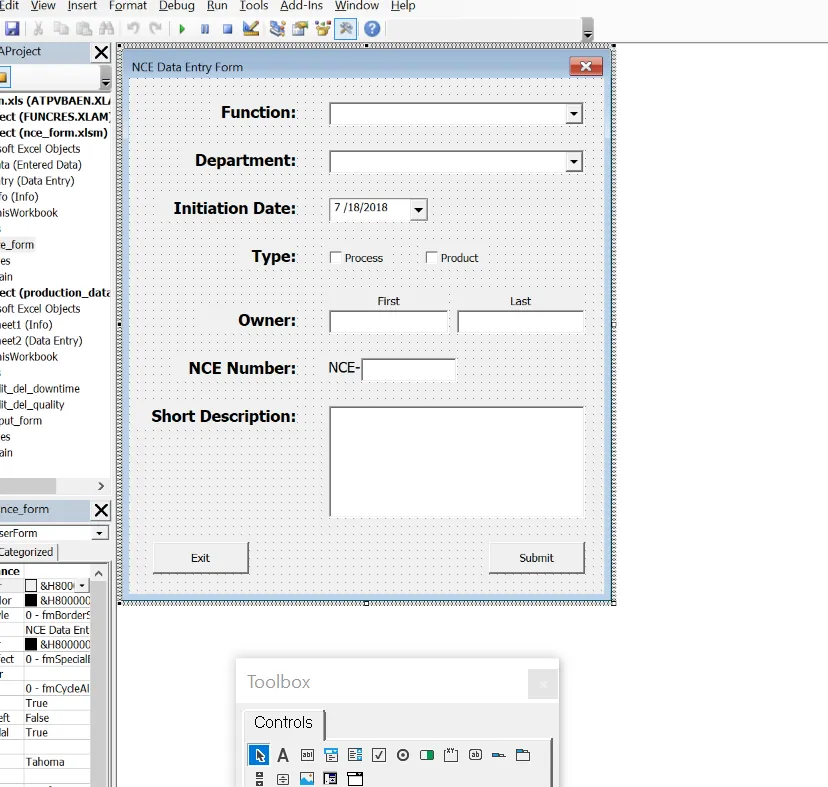Select the ListBox control in Toolbox

(x=355, y=755)
